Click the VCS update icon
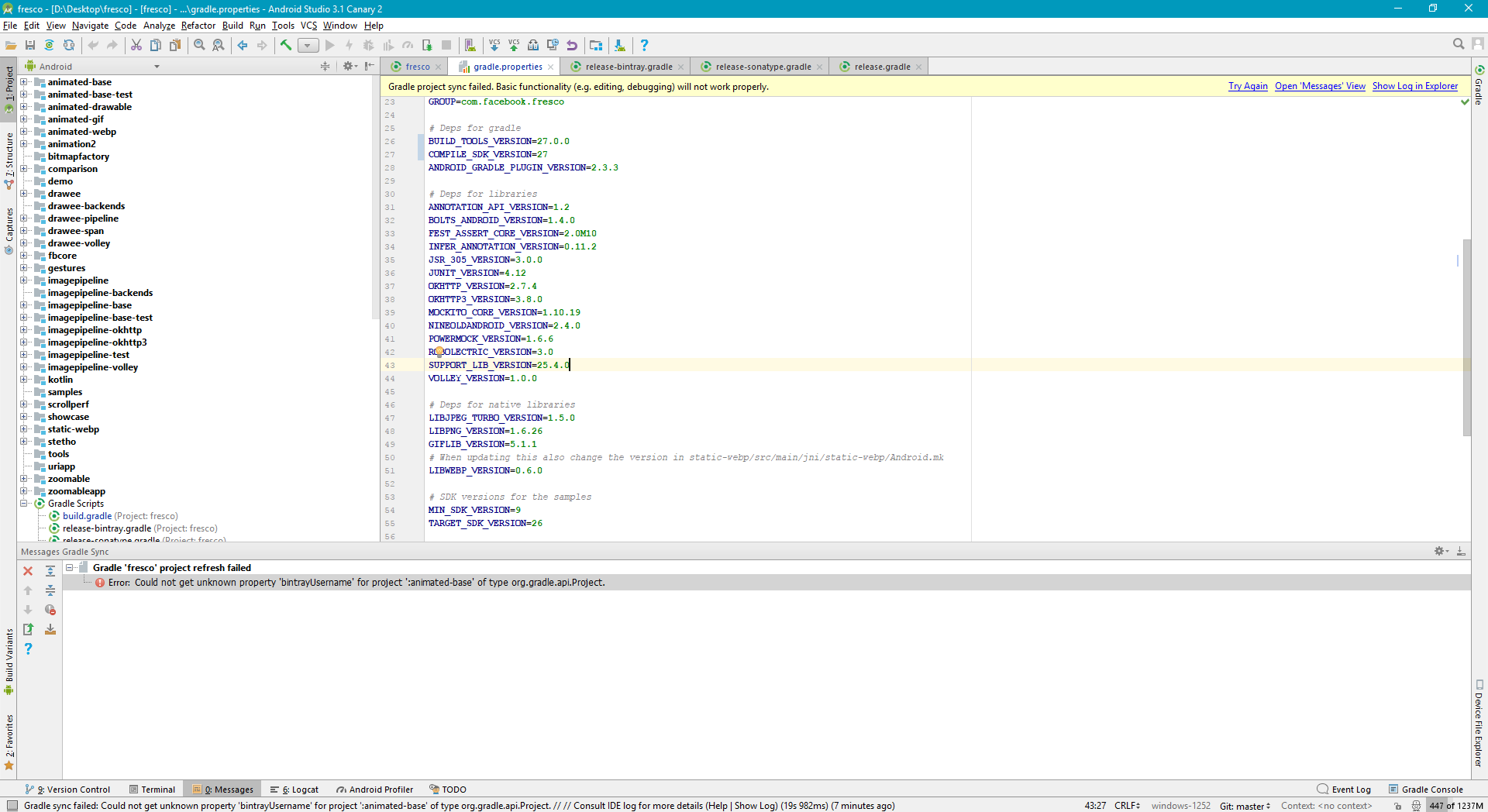 click(494, 45)
